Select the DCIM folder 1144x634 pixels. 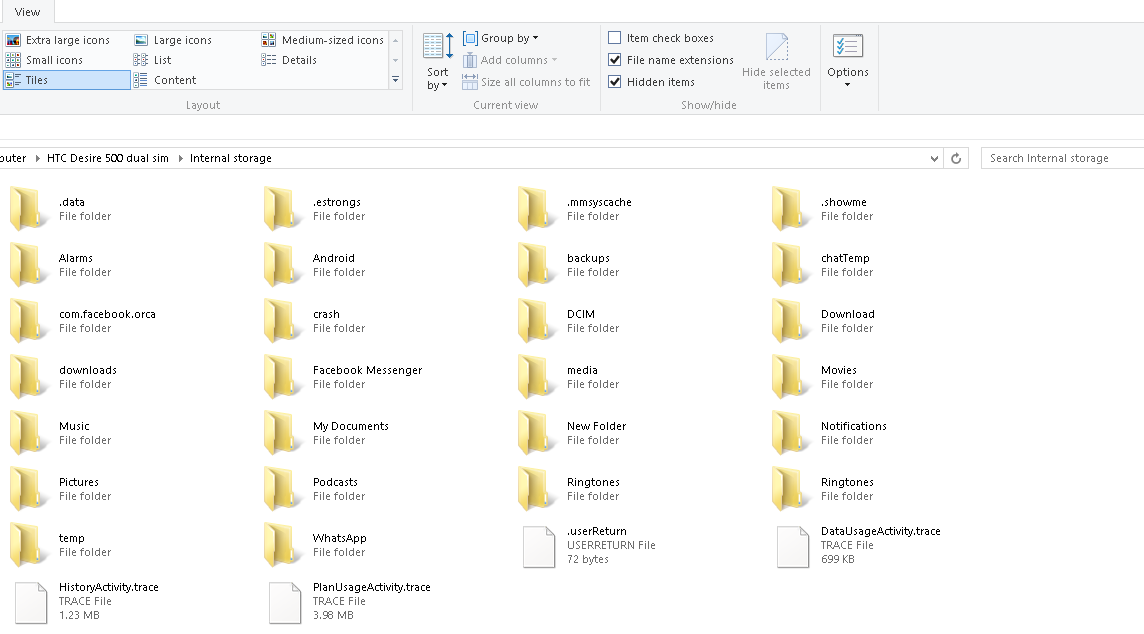click(x=569, y=321)
